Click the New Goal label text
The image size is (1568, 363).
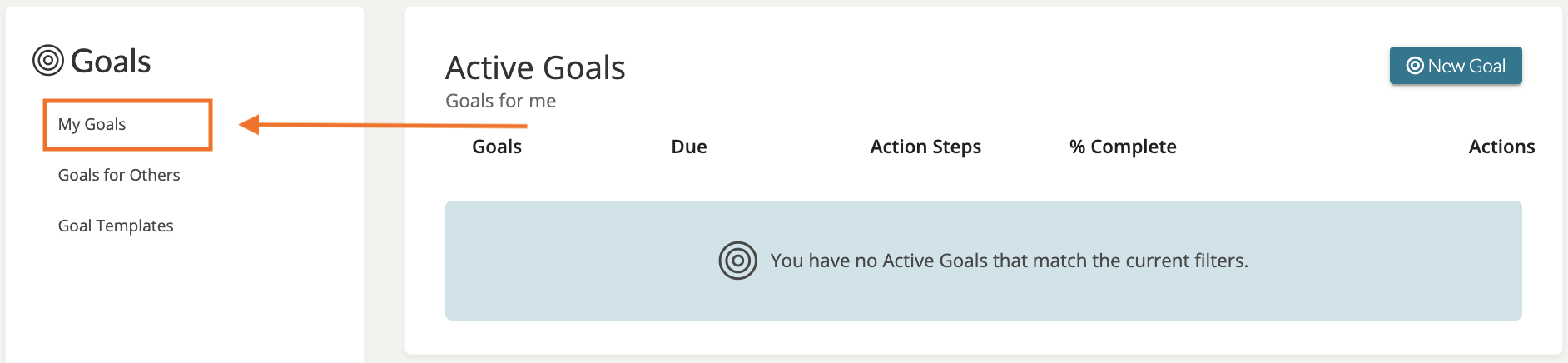pos(1466,67)
